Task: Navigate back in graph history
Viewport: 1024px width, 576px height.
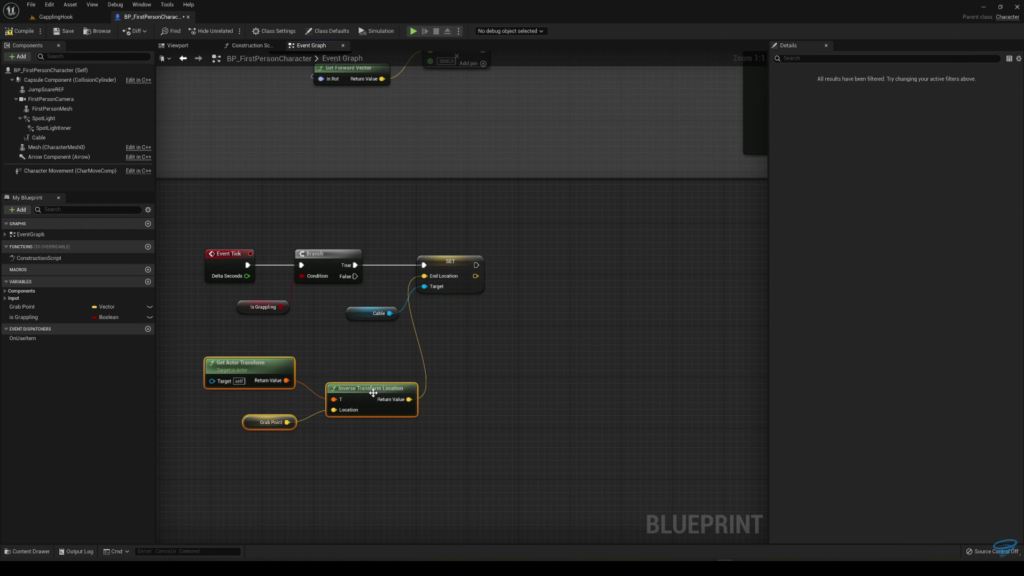Action: pyautogui.click(x=183, y=59)
